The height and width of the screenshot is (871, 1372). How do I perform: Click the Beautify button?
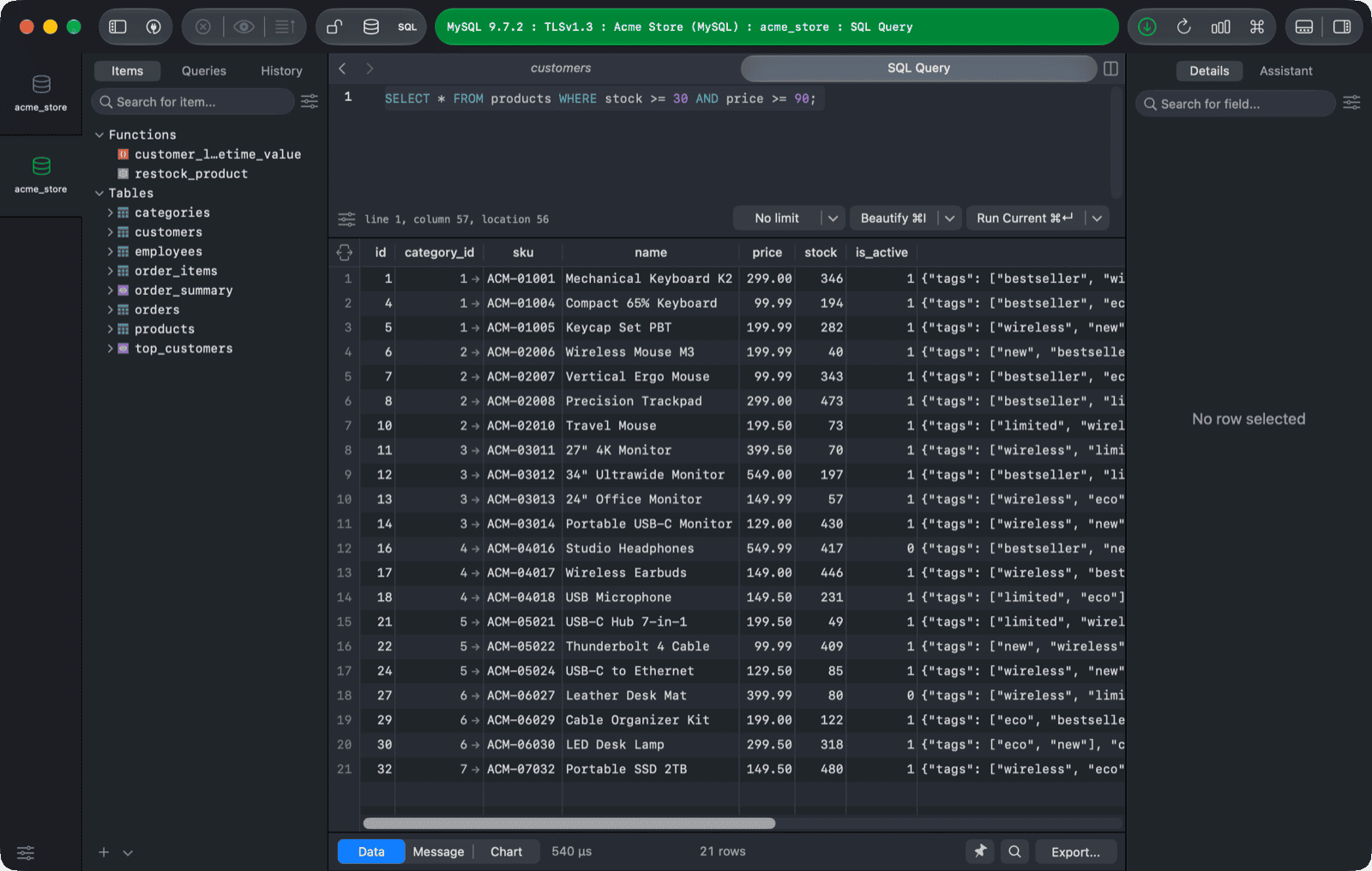point(894,219)
